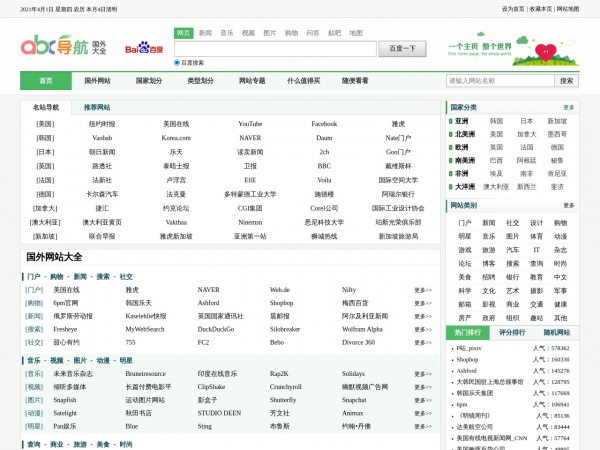Click 更多>> in the [门户] row
Screen dimensions: 600x450
click(423, 290)
